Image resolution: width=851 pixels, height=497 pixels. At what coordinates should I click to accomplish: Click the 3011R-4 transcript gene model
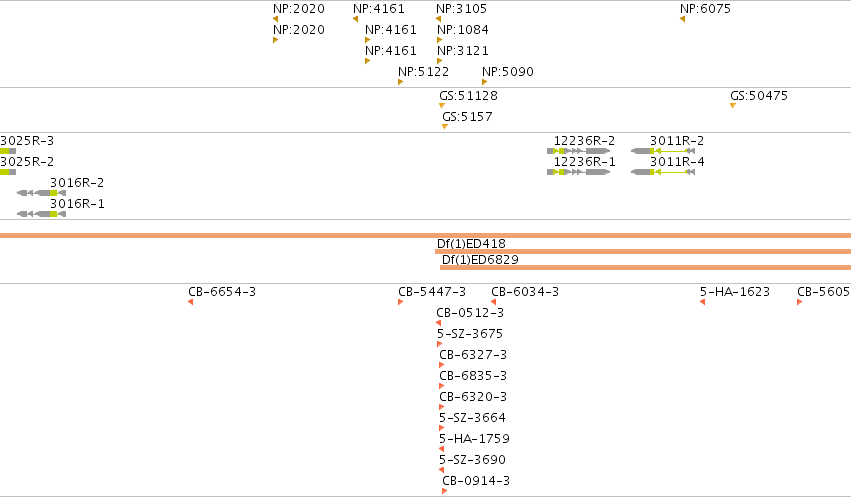[x=663, y=172]
